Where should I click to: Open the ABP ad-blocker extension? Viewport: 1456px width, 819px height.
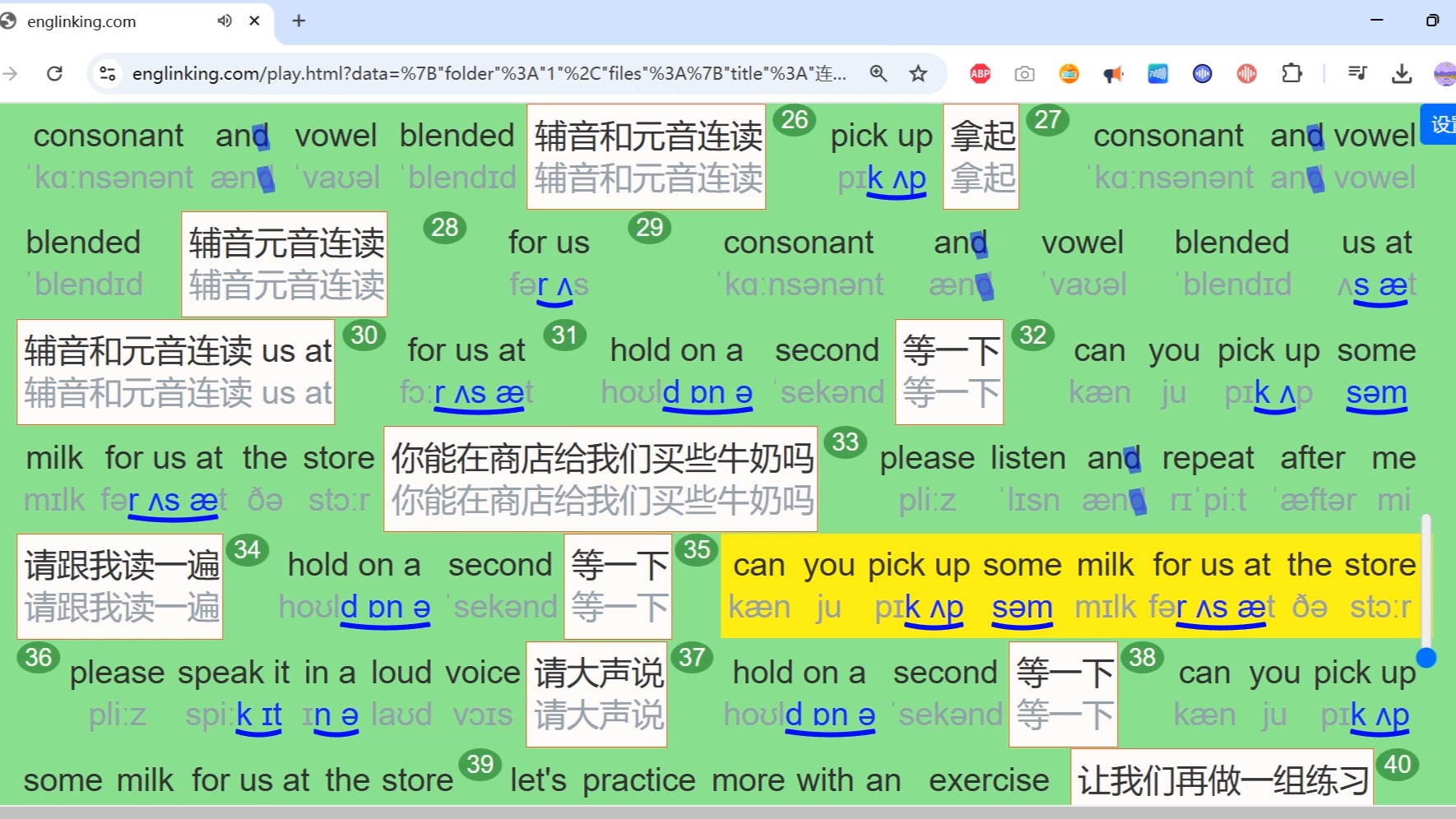(x=980, y=73)
